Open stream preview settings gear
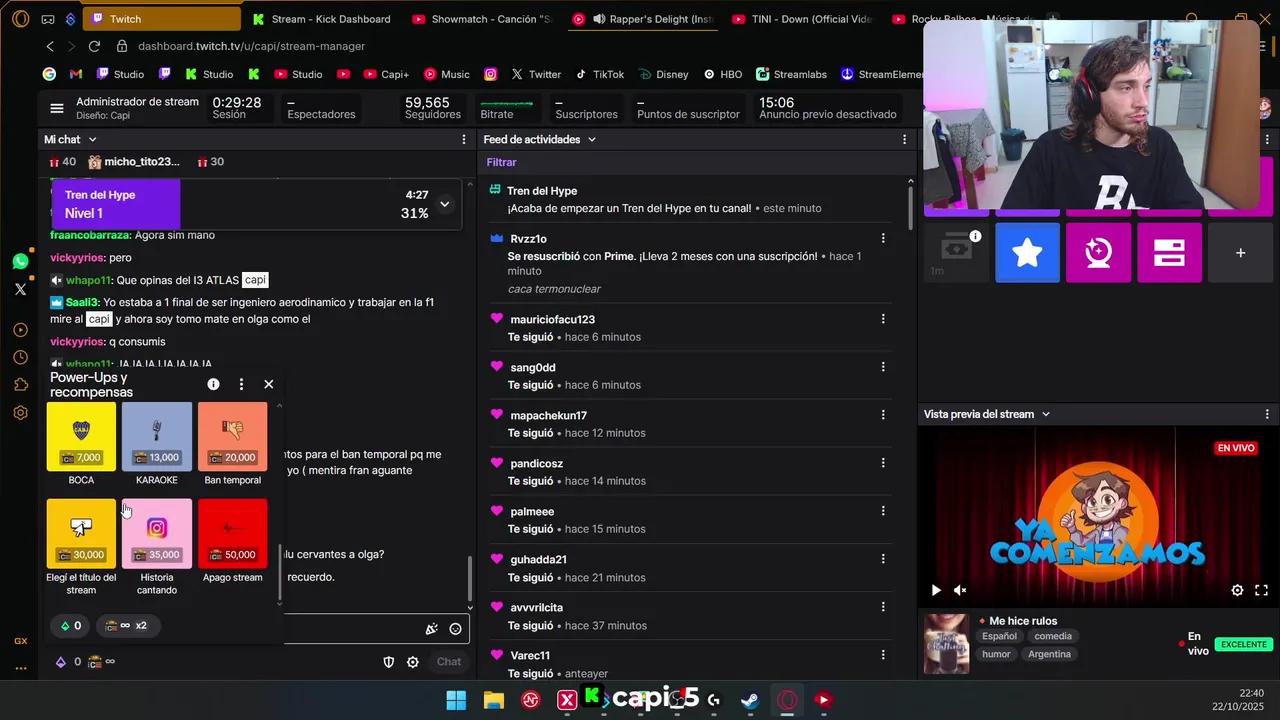This screenshot has width=1280, height=720. pos(1237,591)
